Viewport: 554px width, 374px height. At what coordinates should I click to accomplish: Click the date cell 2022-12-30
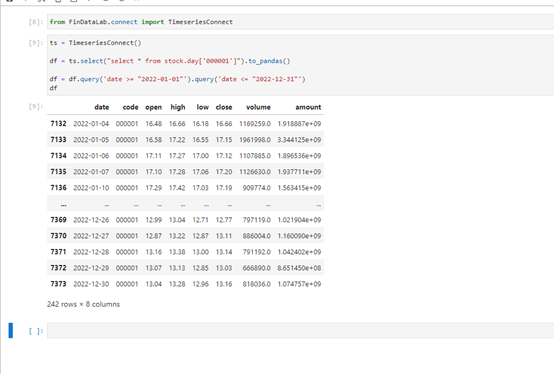click(x=91, y=284)
